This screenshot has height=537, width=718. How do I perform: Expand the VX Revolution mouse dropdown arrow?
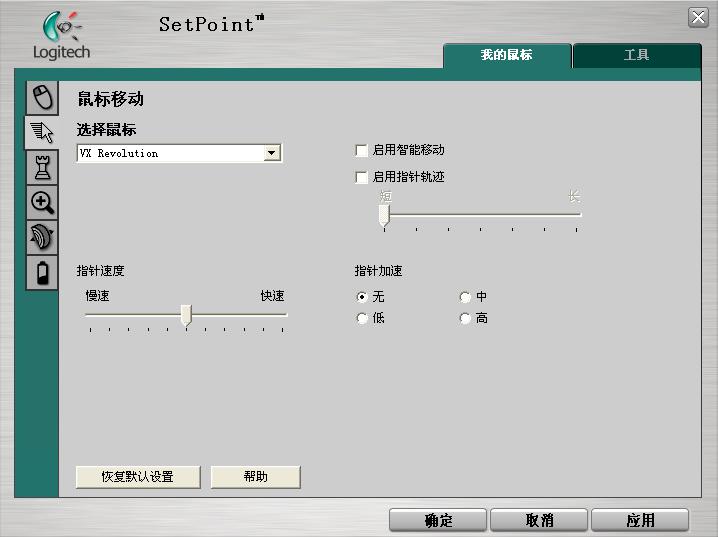272,153
